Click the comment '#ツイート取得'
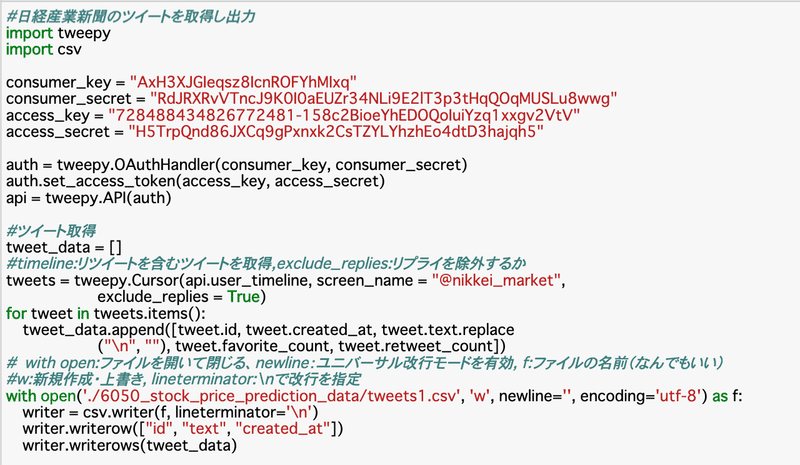 coord(51,231)
